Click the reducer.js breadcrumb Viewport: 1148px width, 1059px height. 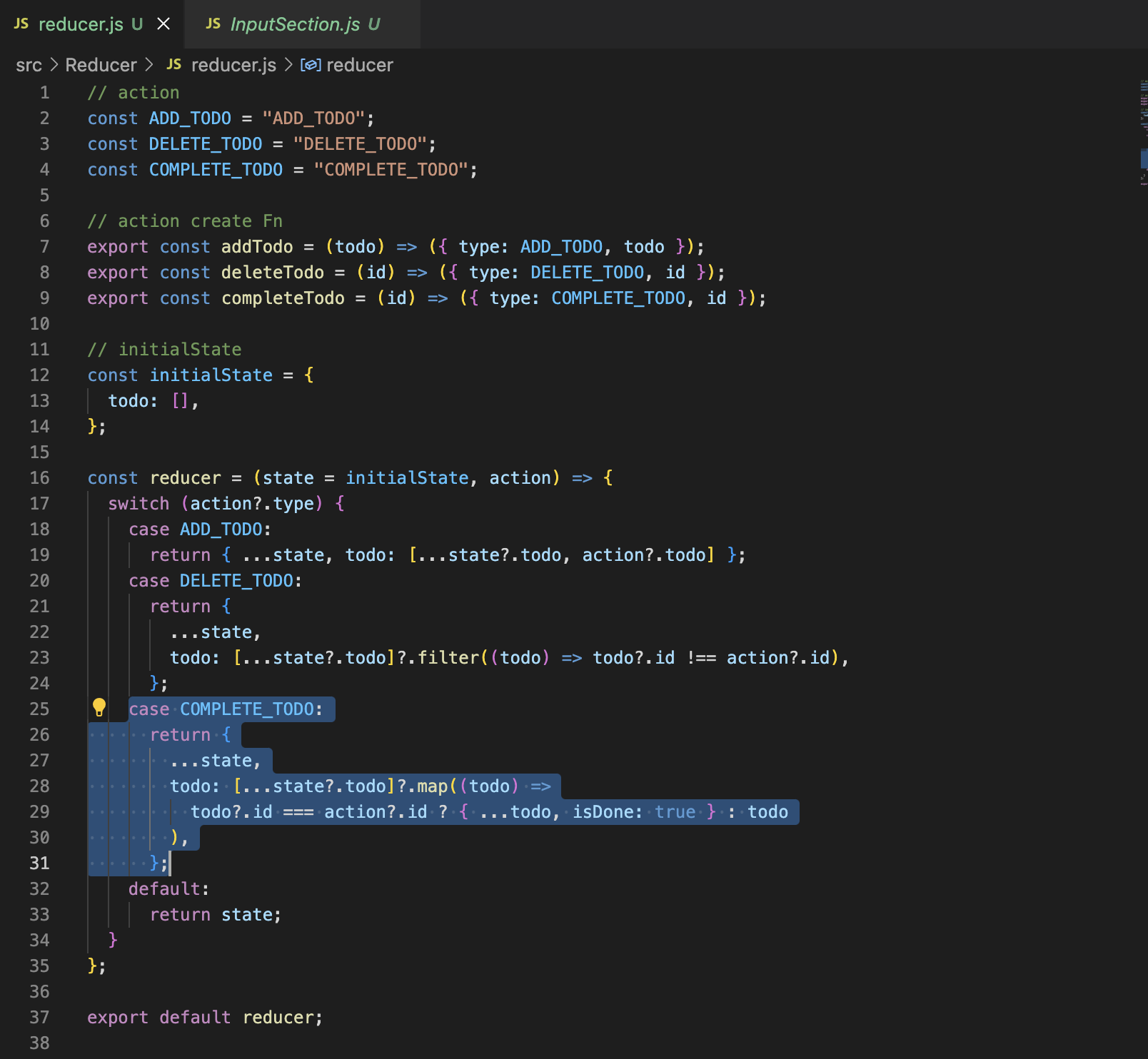click(x=233, y=65)
